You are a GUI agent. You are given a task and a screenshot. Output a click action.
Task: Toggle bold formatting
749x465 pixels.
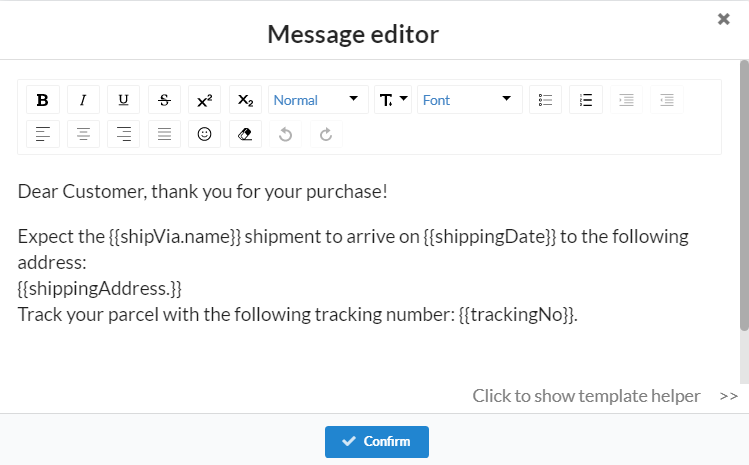click(43, 100)
